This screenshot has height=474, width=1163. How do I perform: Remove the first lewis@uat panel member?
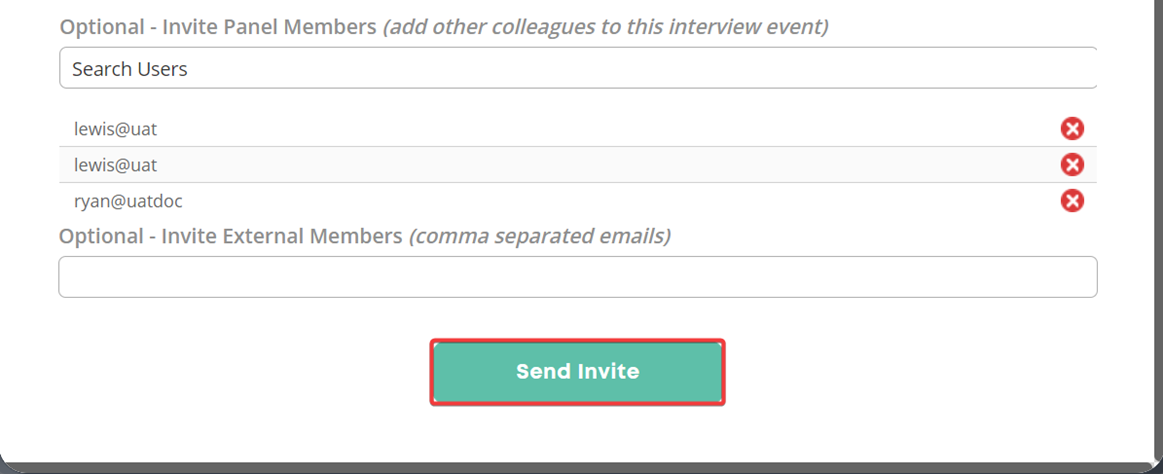pyautogui.click(x=1072, y=129)
